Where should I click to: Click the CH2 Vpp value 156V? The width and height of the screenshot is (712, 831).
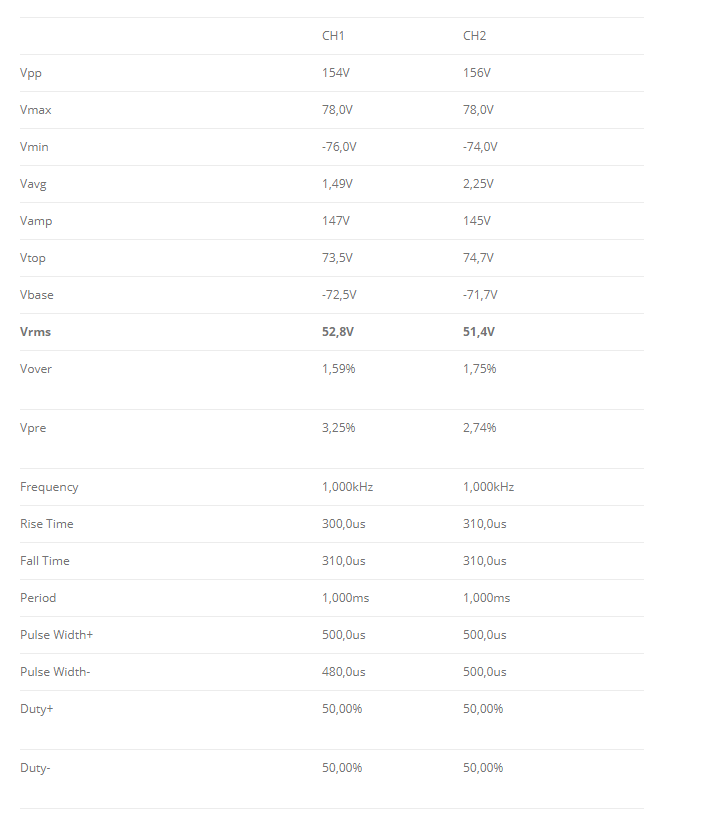click(x=477, y=73)
